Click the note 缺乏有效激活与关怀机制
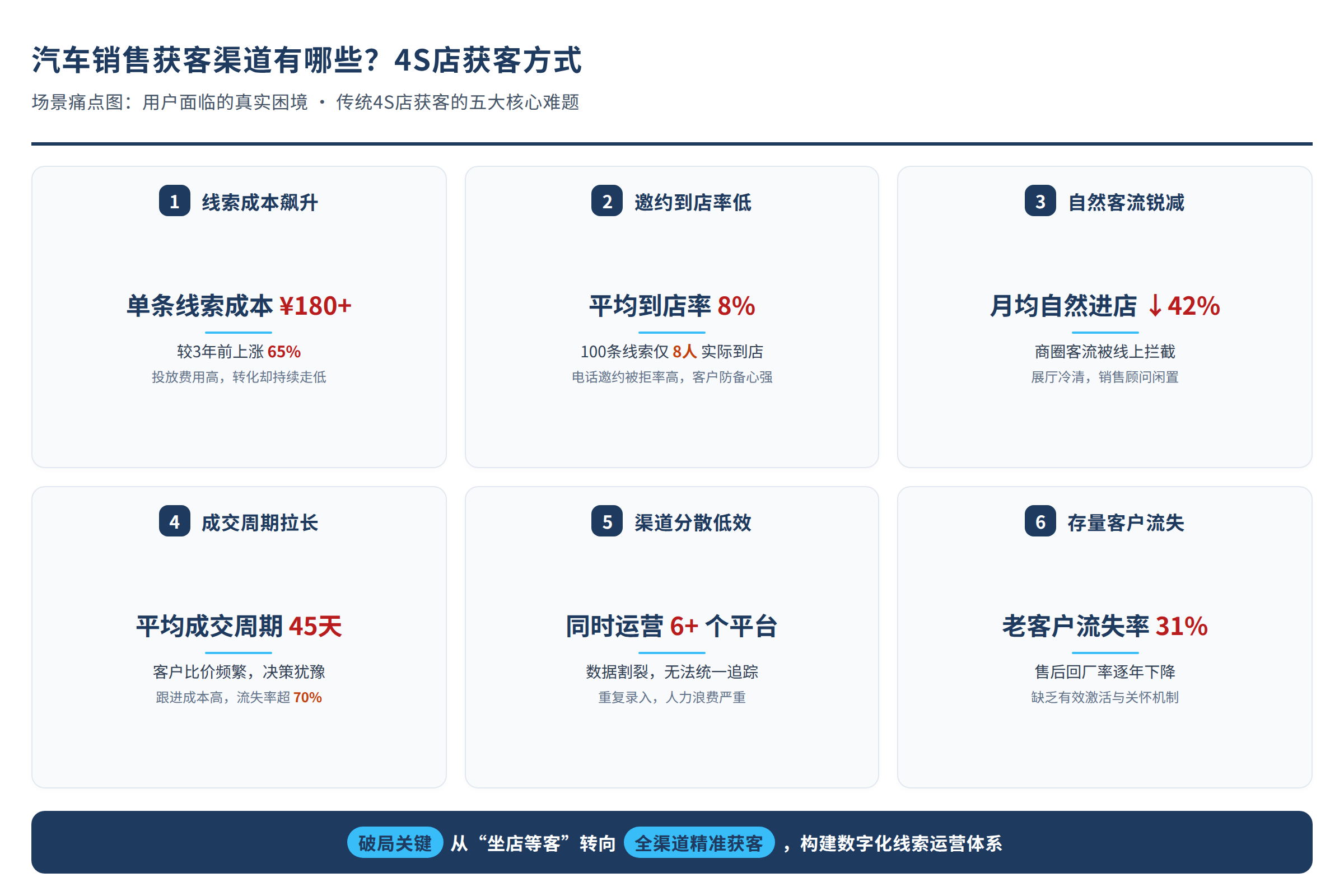This screenshot has height=896, width=1344. tap(1104, 697)
